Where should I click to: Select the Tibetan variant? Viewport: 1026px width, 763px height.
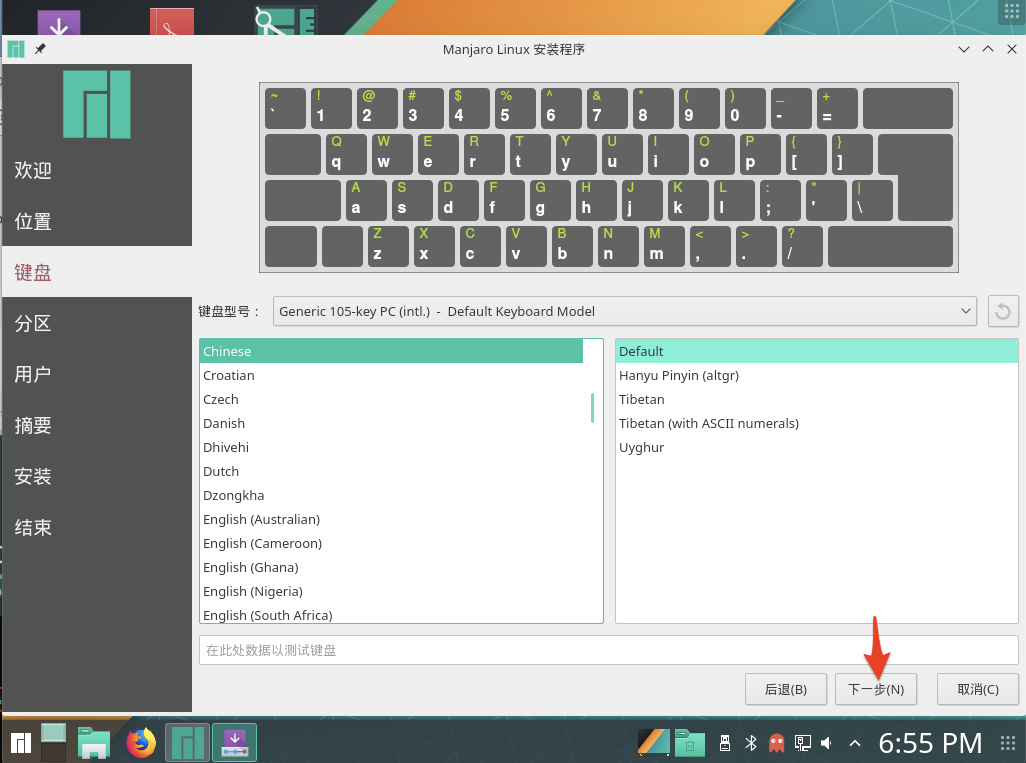coord(817,399)
